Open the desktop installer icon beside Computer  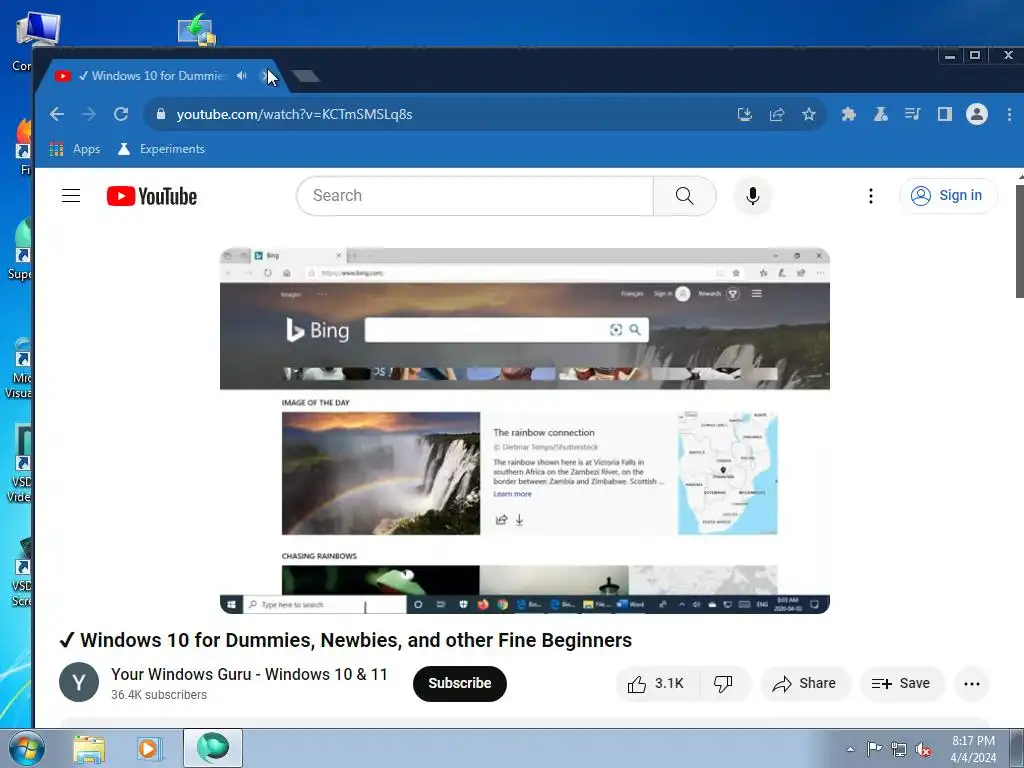tap(197, 29)
